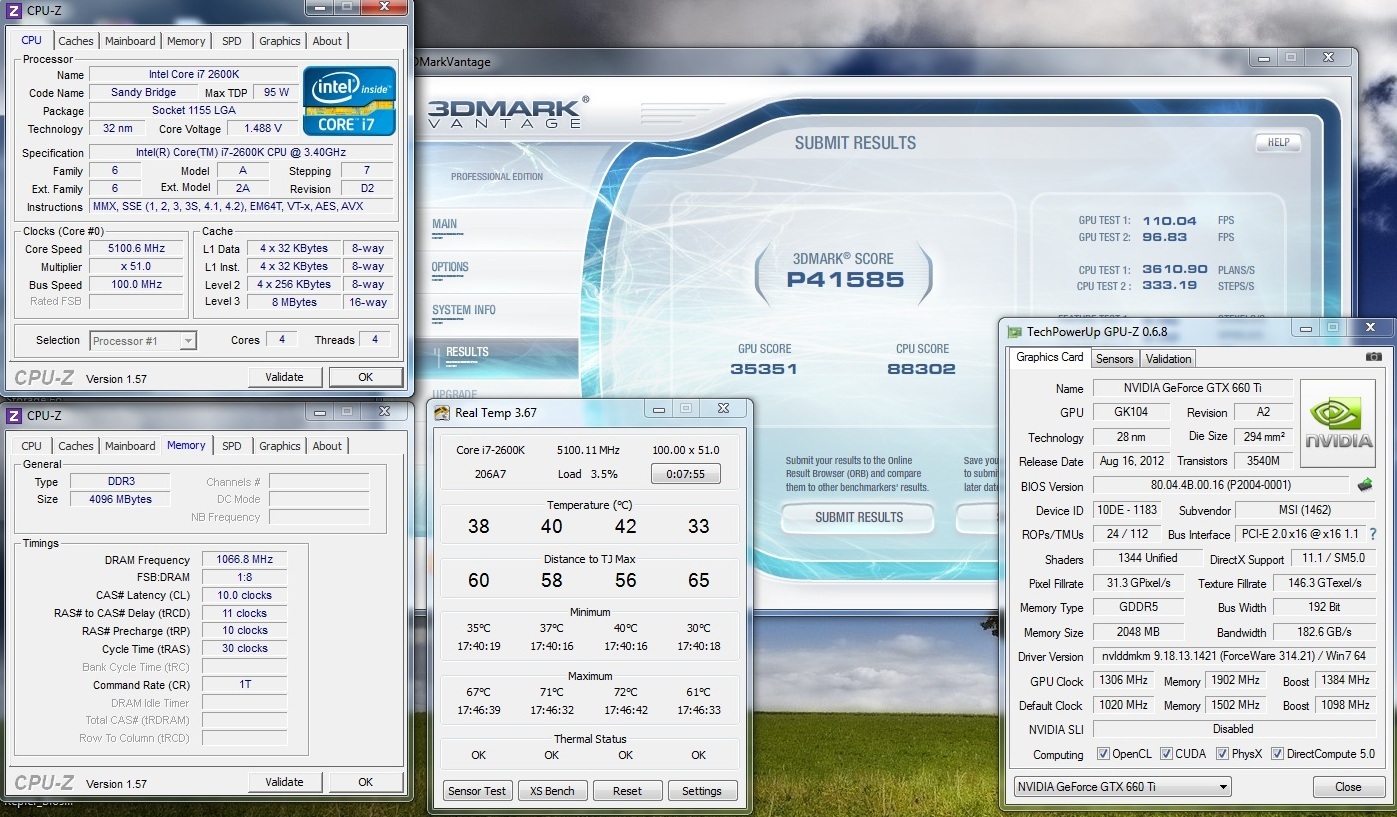This screenshot has height=817, width=1397.
Task: Click the GPU-Z camera screenshot icon
Action: tap(1374, 357)
